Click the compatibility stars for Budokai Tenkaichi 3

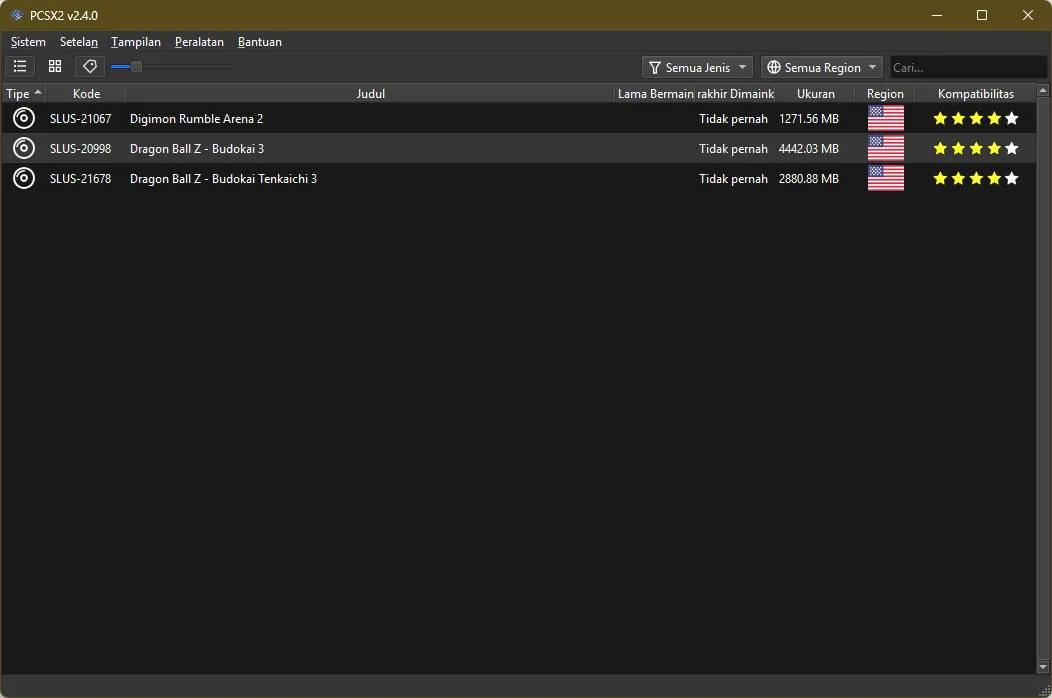click(975, 179)
